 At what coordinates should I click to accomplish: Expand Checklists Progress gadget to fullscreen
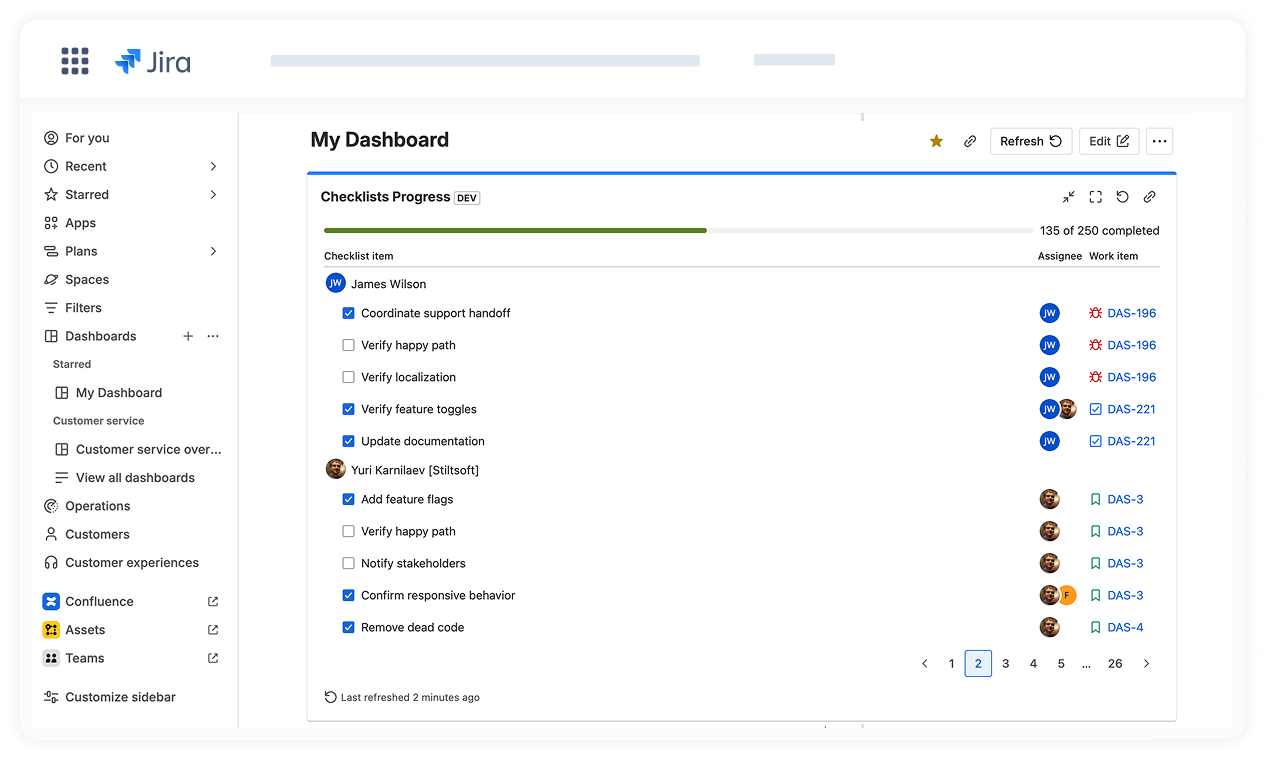(x=1095, y=197)
